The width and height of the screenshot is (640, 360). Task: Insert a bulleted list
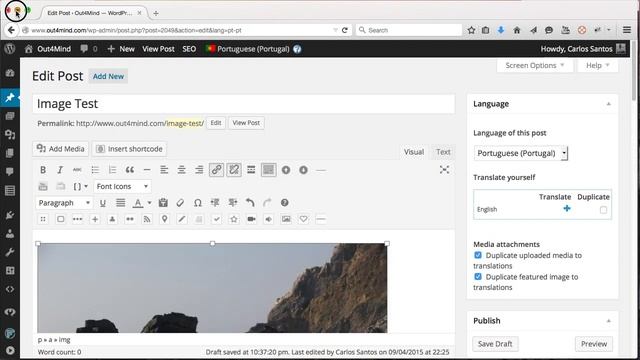coord(95,170)
